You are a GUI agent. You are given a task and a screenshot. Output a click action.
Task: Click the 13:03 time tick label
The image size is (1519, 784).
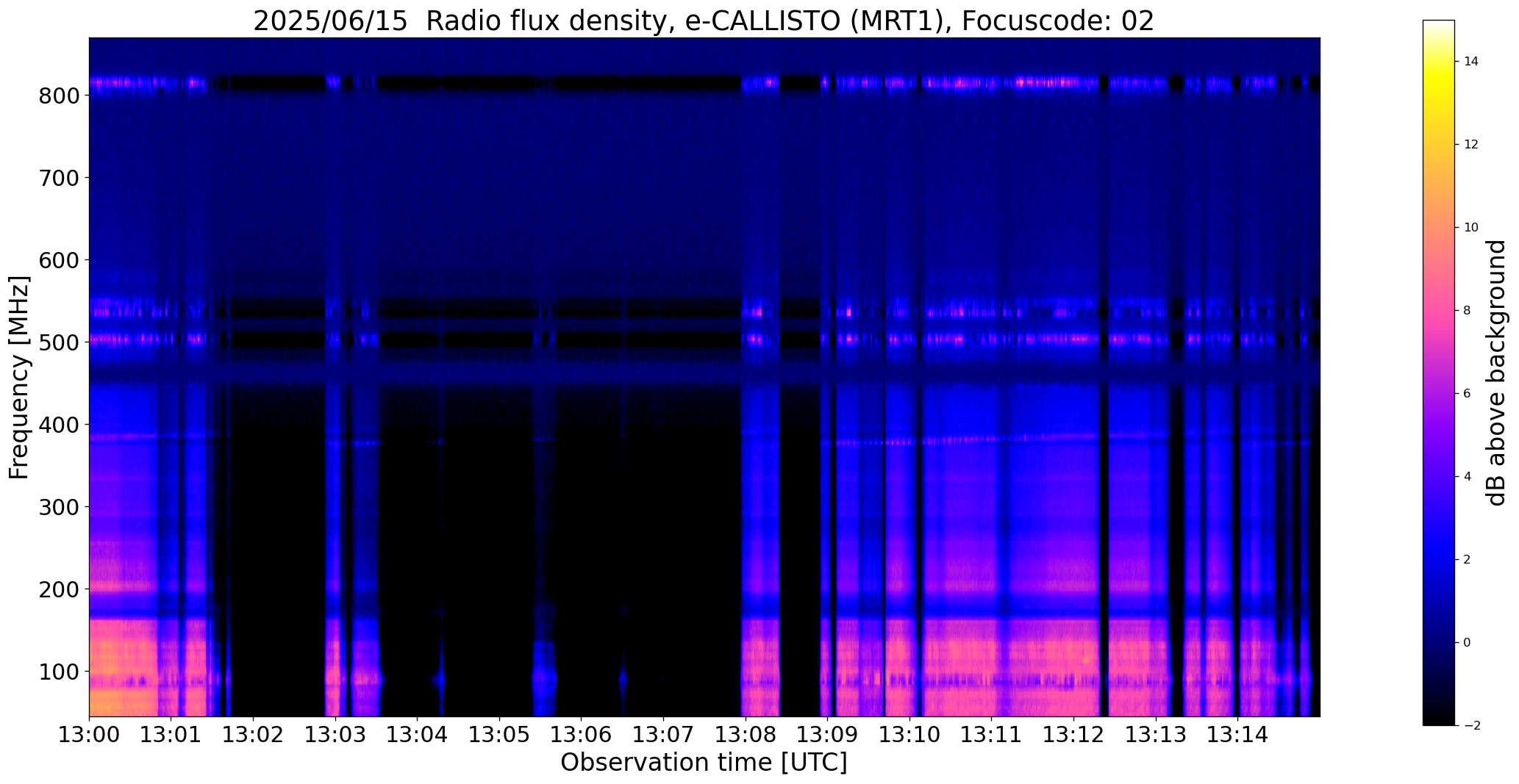point(335,736)
